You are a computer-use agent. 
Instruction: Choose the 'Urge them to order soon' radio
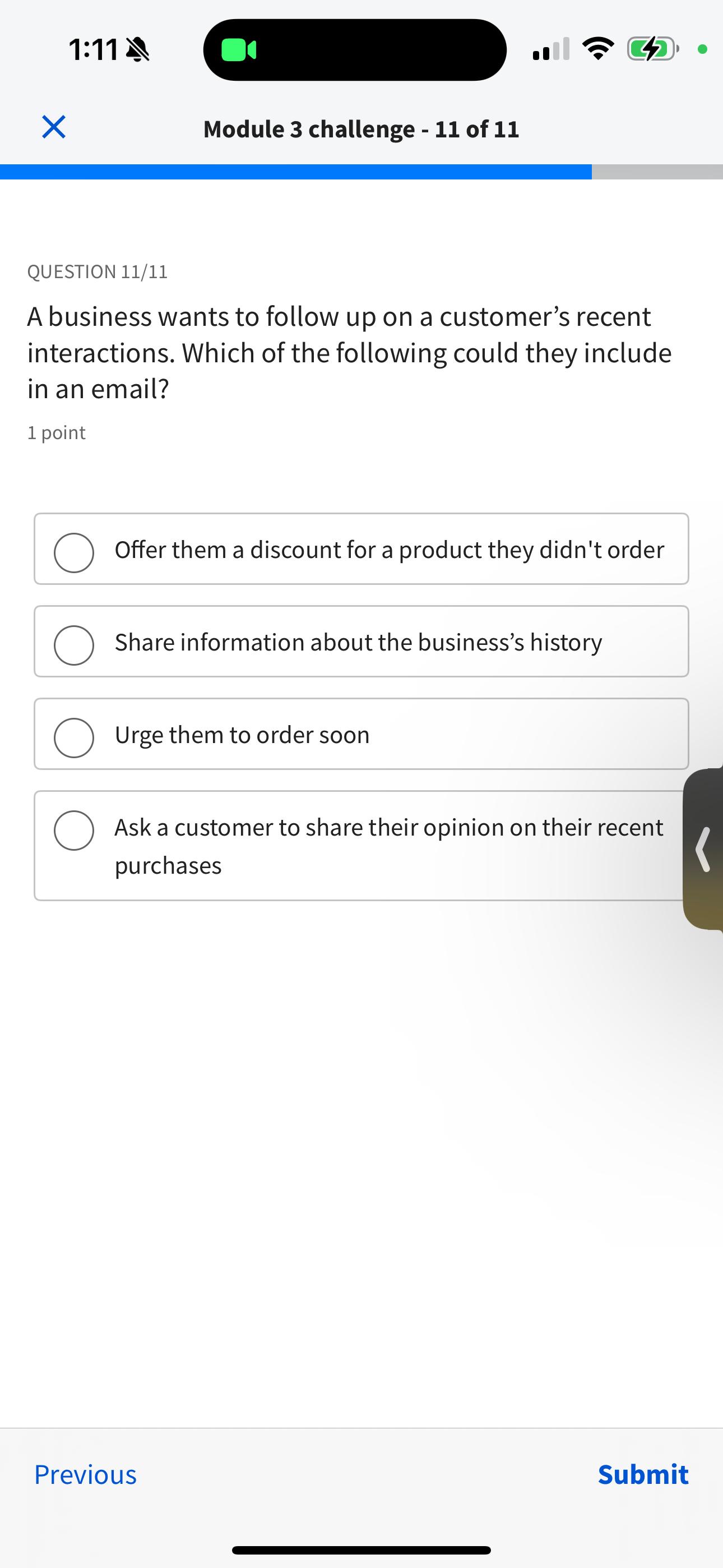pyautogui.click(x=73, y=738)
